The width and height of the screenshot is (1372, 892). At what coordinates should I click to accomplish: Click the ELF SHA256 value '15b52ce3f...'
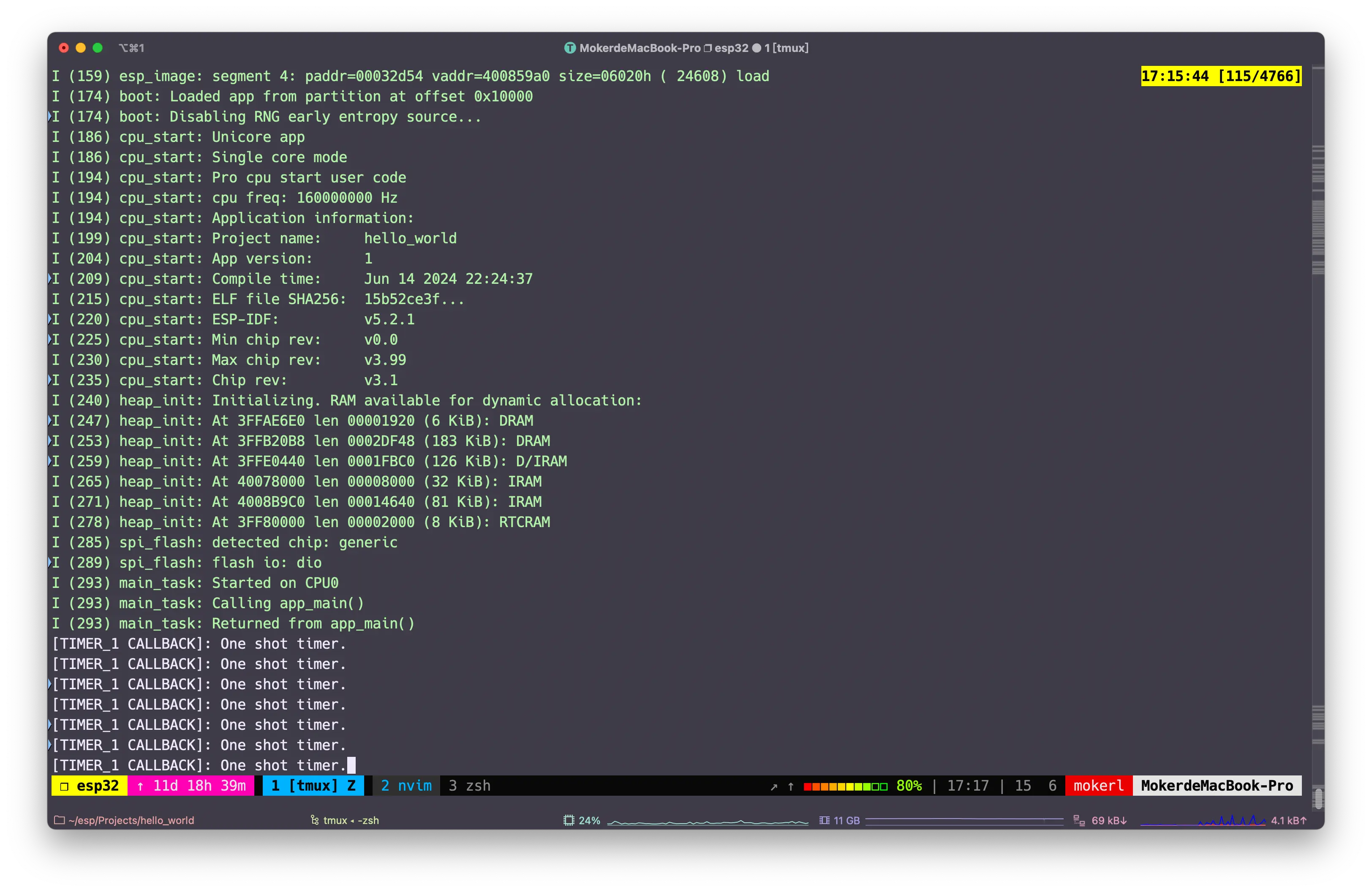[414, 299]
